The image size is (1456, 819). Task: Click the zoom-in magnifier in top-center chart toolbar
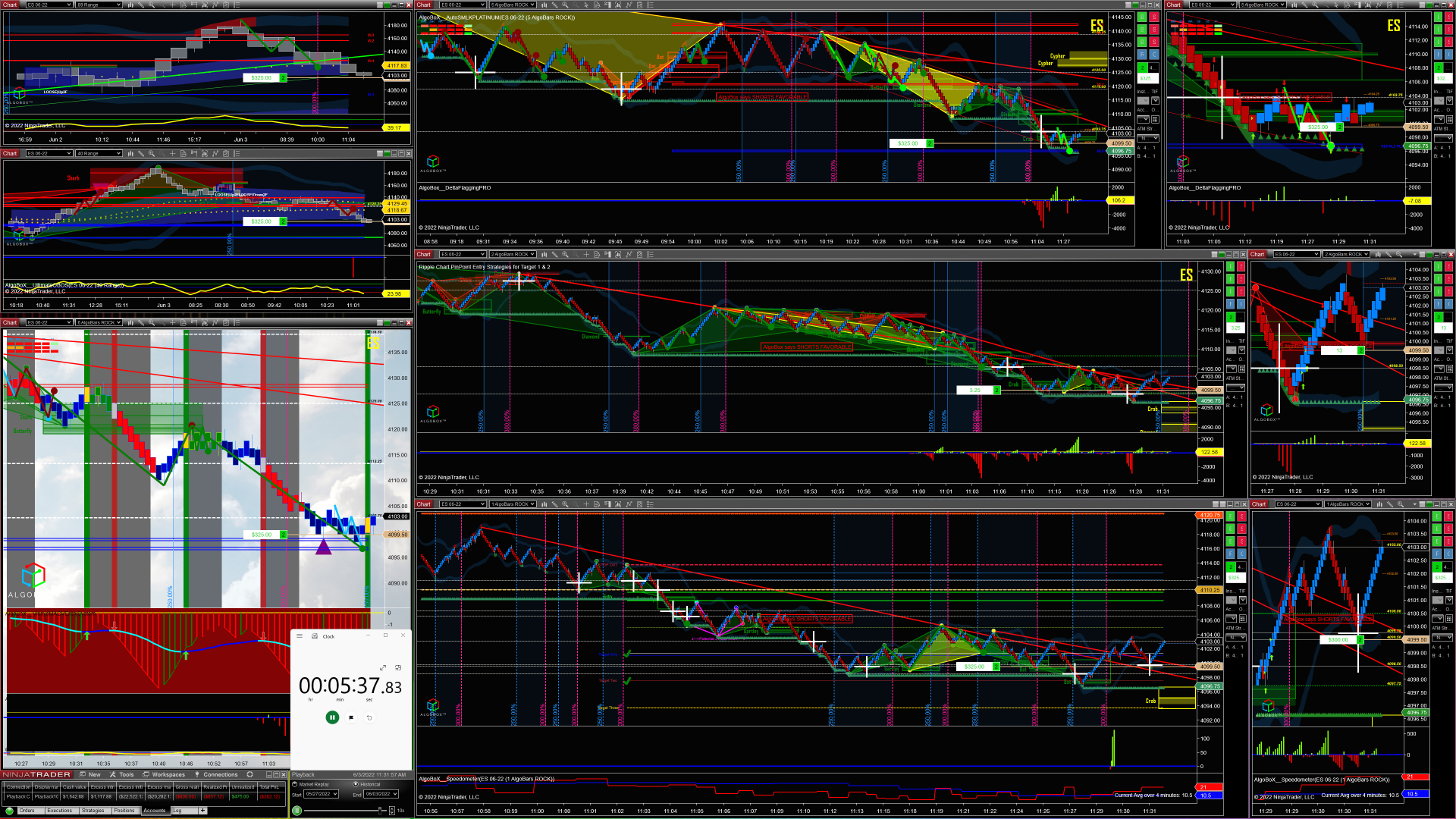click(x=565, y=5)
